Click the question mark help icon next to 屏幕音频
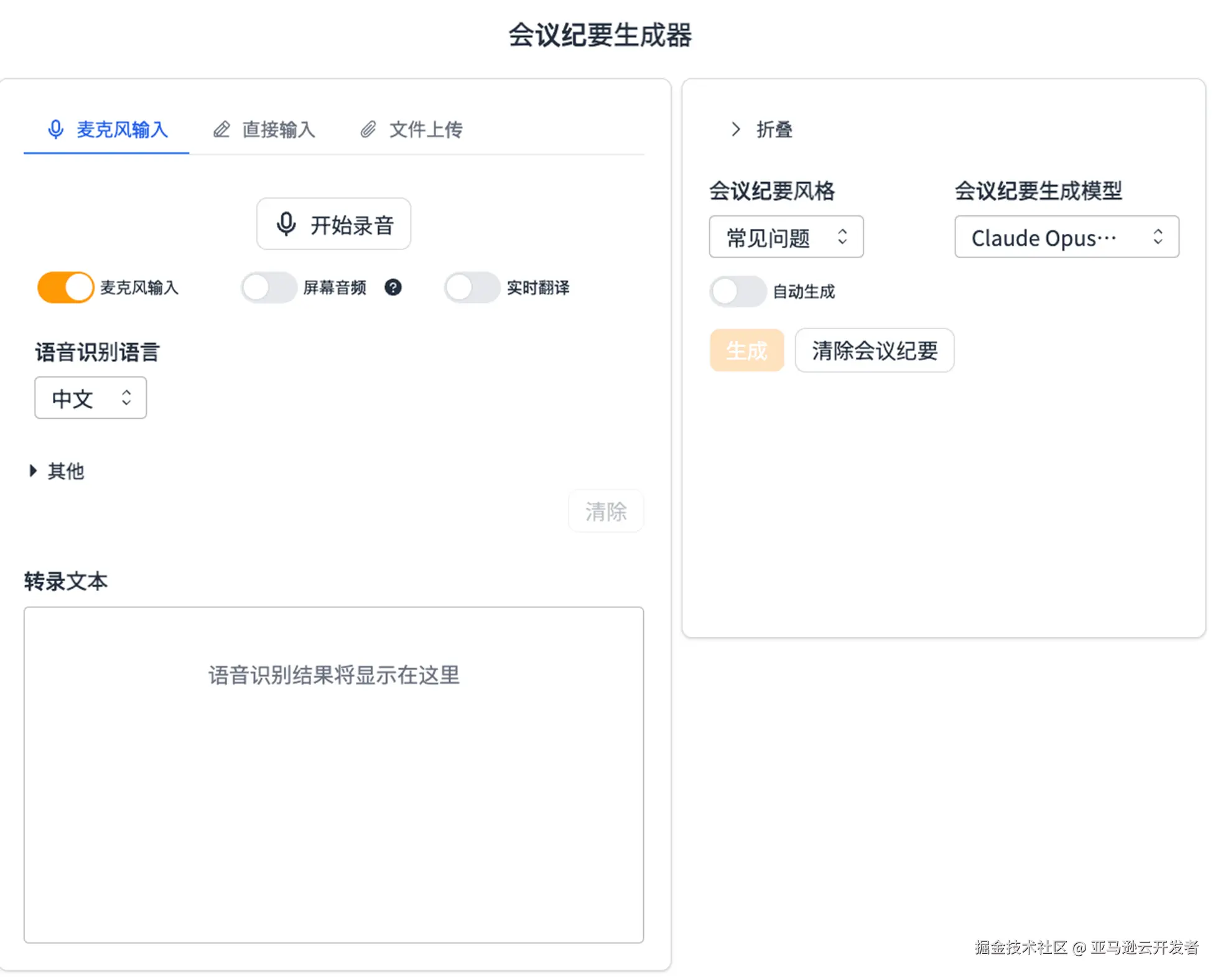 (x=393, y=287)
